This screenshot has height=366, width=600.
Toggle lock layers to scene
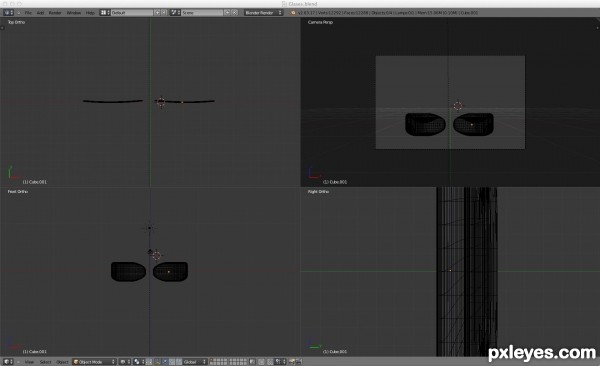tap(252, 361)
